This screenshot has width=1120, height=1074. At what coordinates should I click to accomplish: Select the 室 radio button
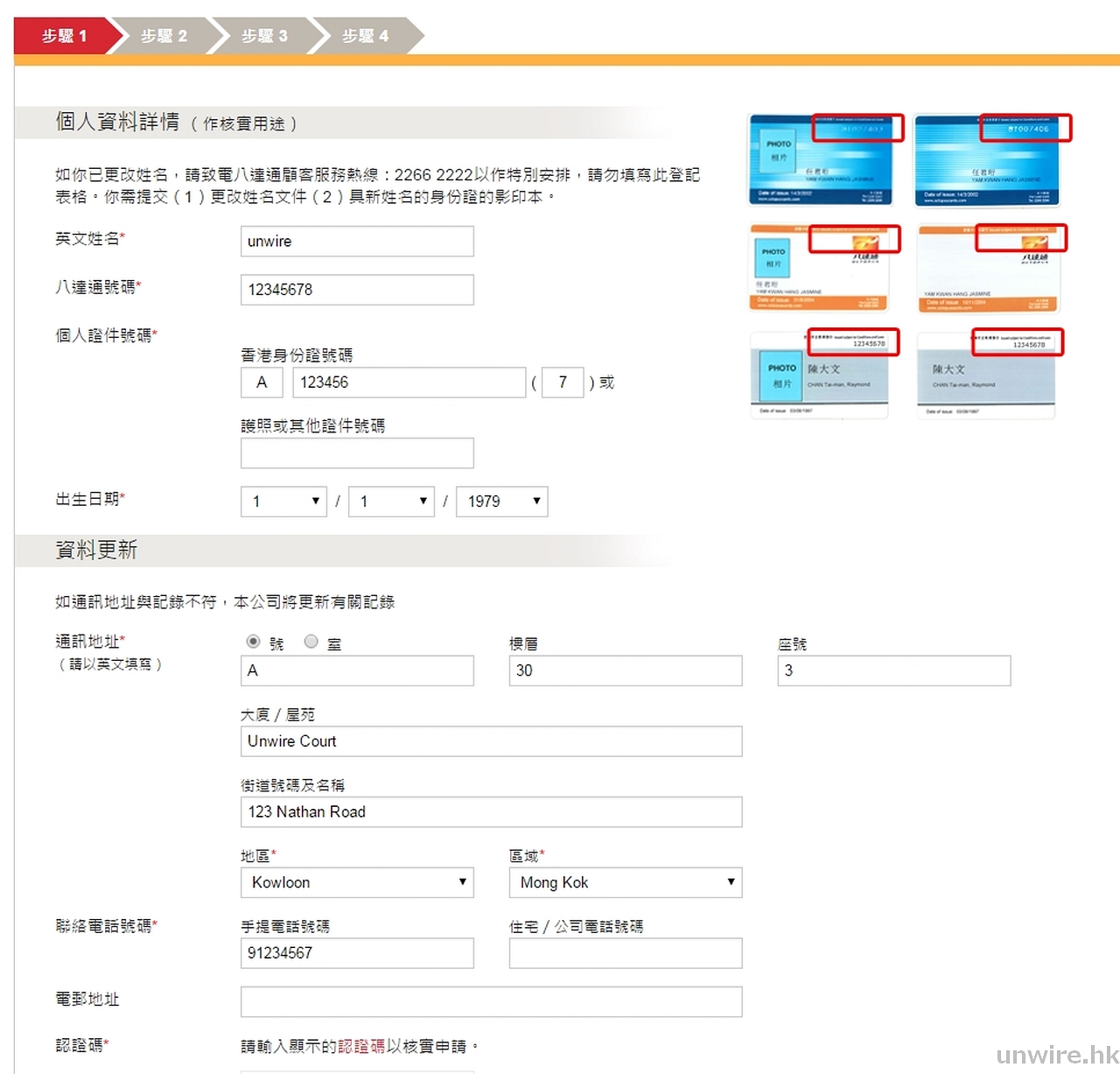pyautogui.click(x=311, y=642)
